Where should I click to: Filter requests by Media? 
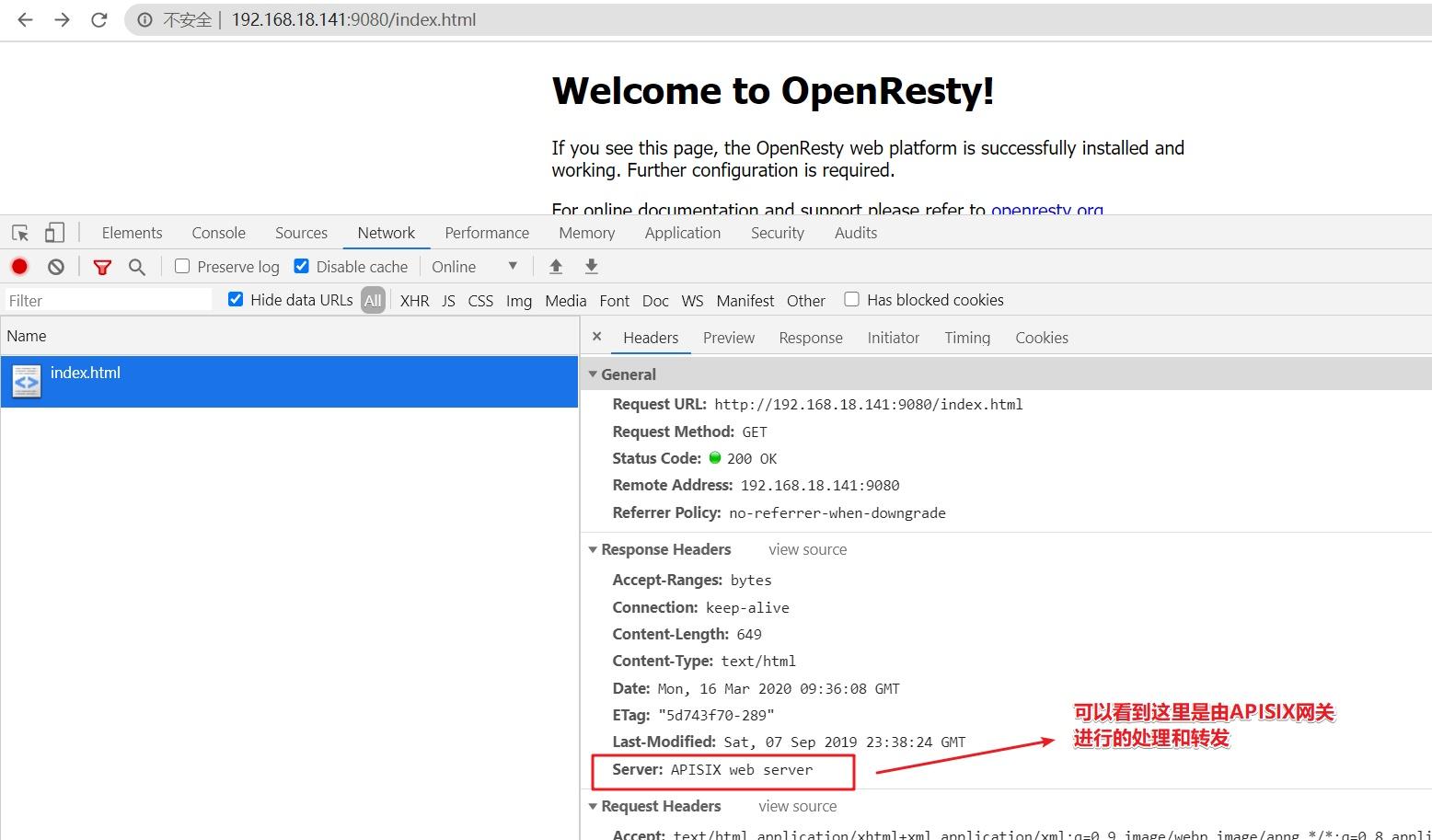565,300
